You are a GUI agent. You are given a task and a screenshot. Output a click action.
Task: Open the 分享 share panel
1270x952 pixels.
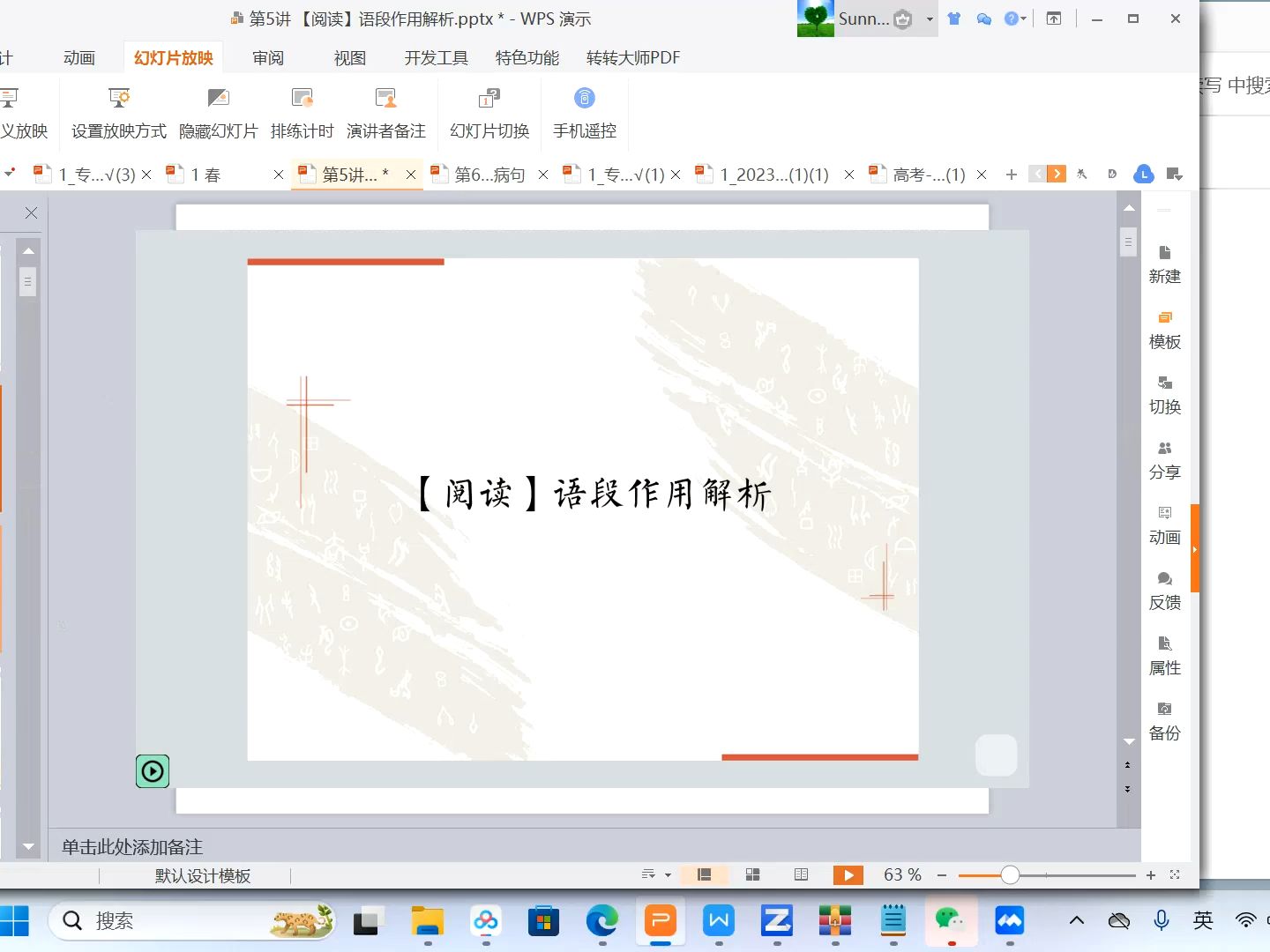pyautogui.click(x=1164, y=459)
